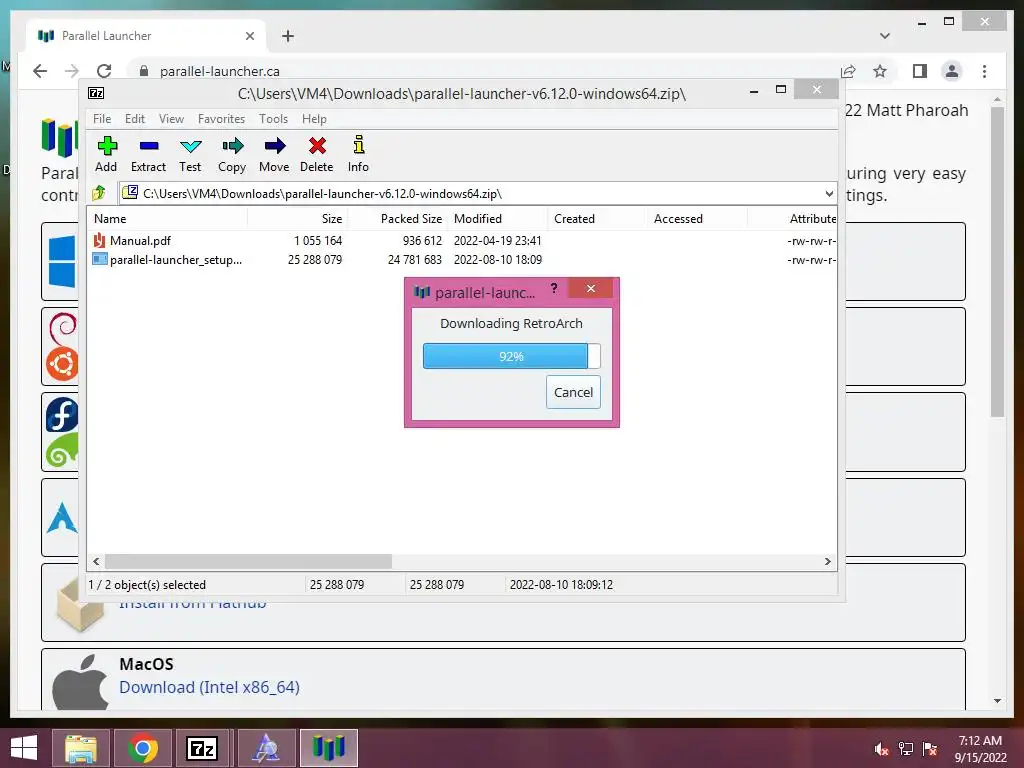The width and height of the screenshot is (1024, 768).
Task: Click the Action Center flag tray icon
Action: click(930, 749)
